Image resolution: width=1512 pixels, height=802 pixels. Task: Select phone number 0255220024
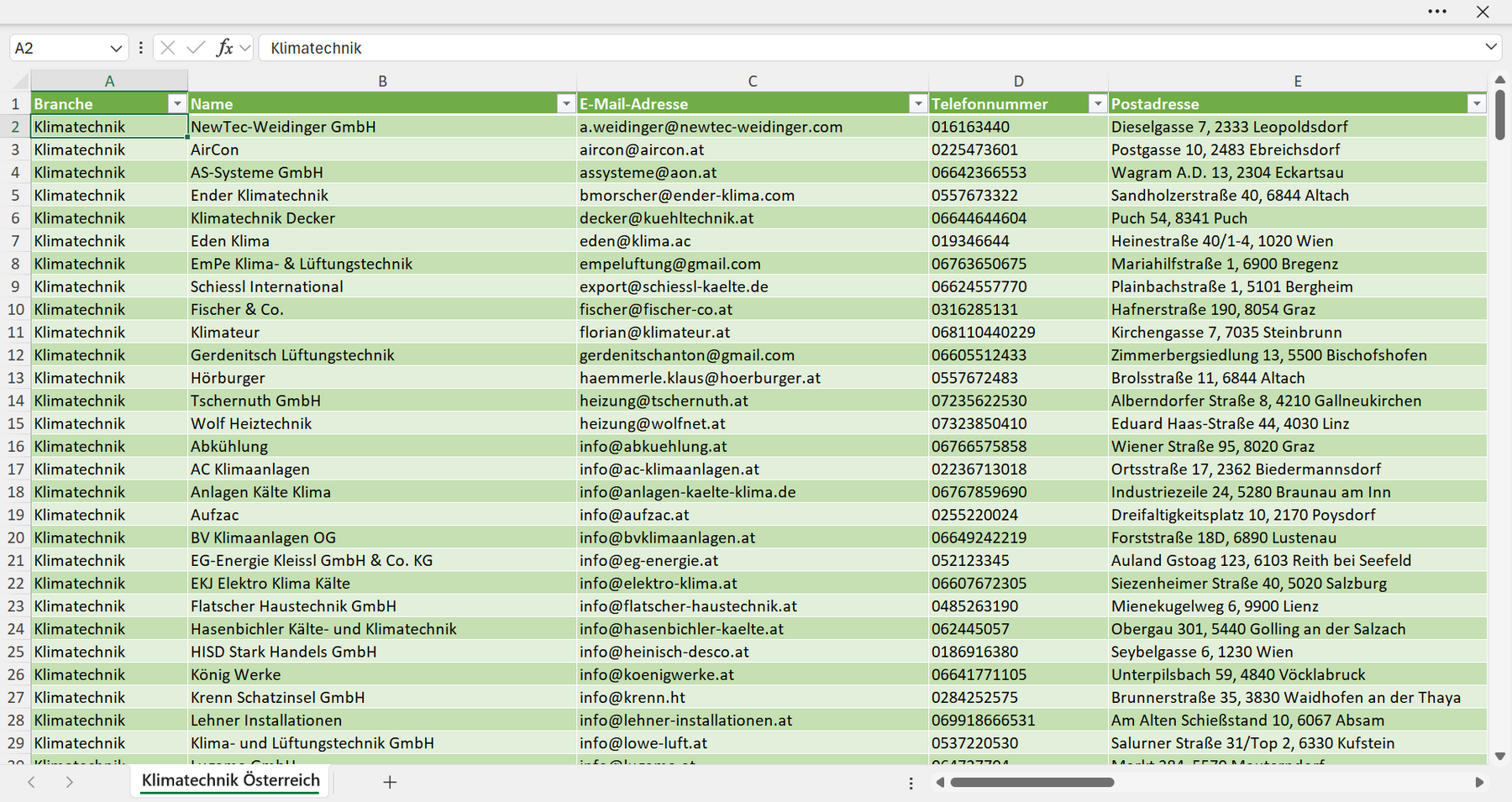click(1018, 515)
